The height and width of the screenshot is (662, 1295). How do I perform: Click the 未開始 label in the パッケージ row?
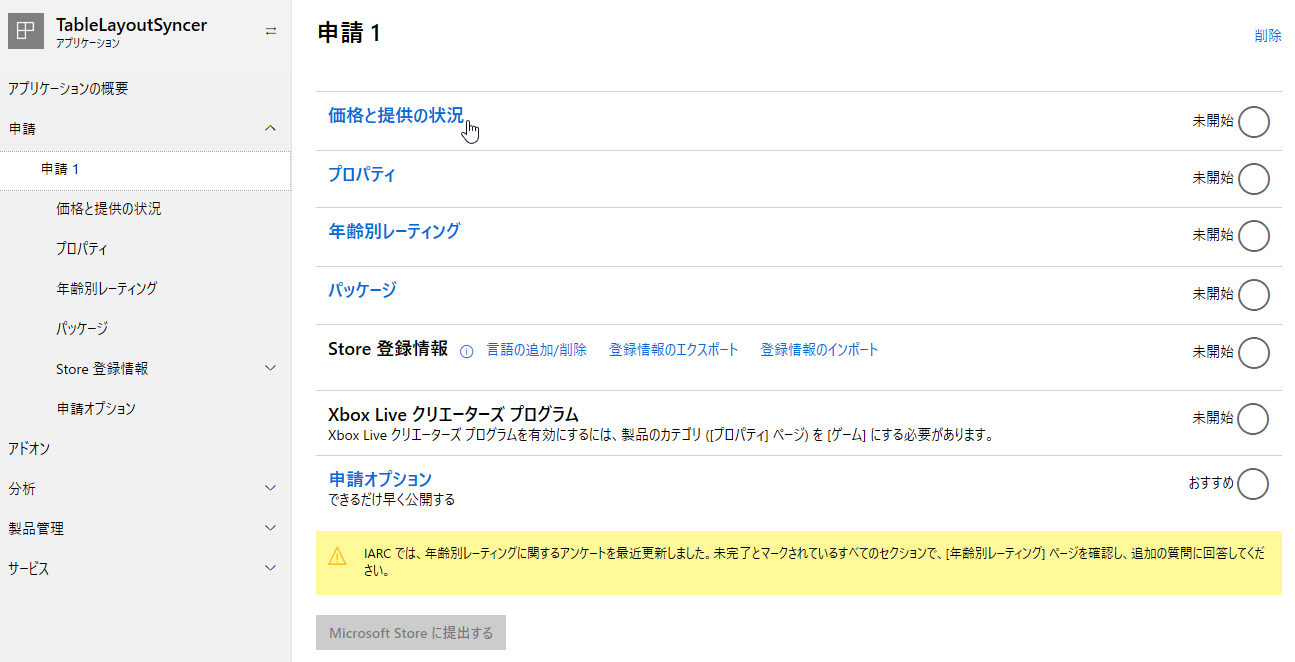coord(1213,294)
